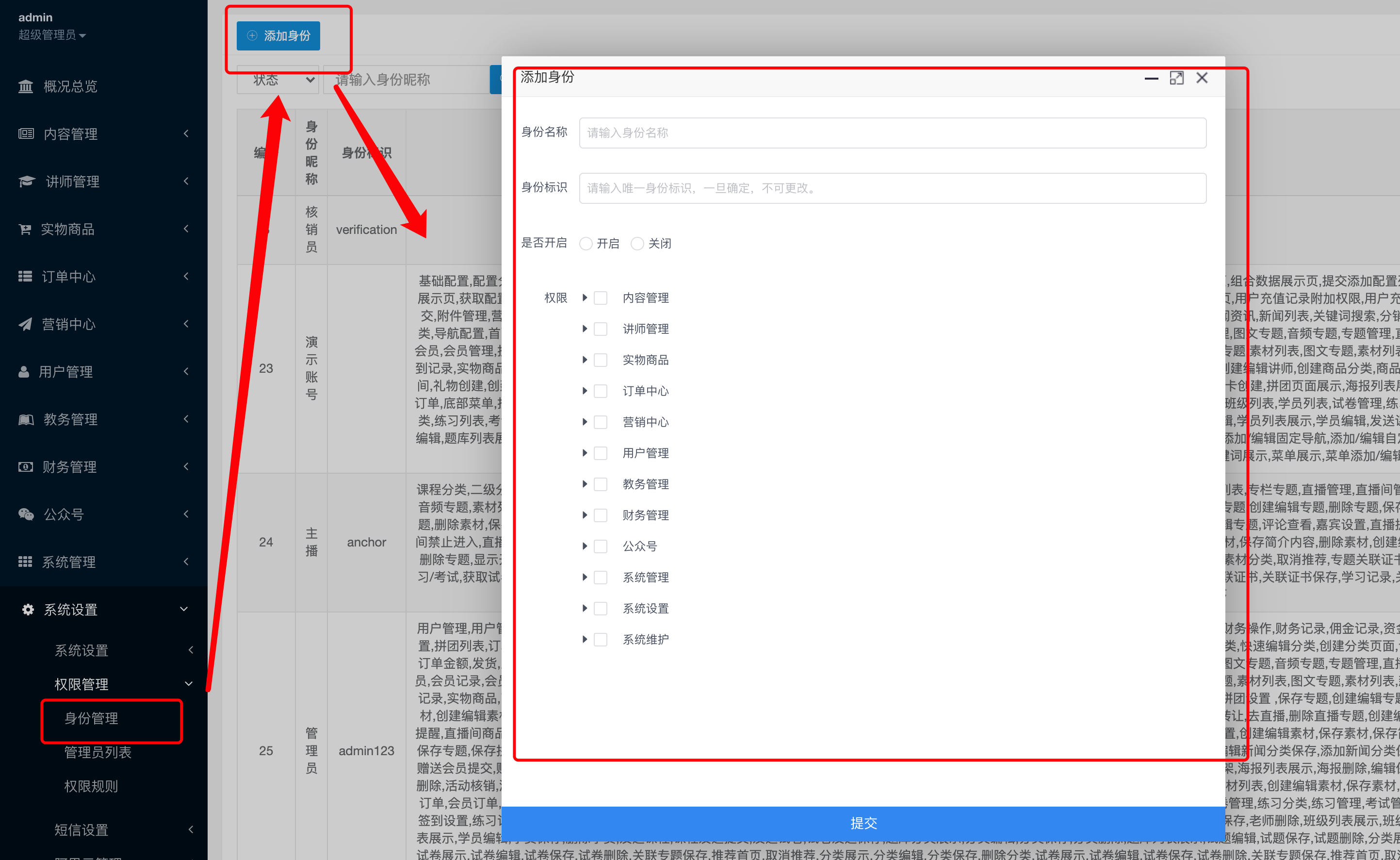Open 身份管理 in the sidebar
The height and width of the screenshot is (860, 1400).
[91, 718]
